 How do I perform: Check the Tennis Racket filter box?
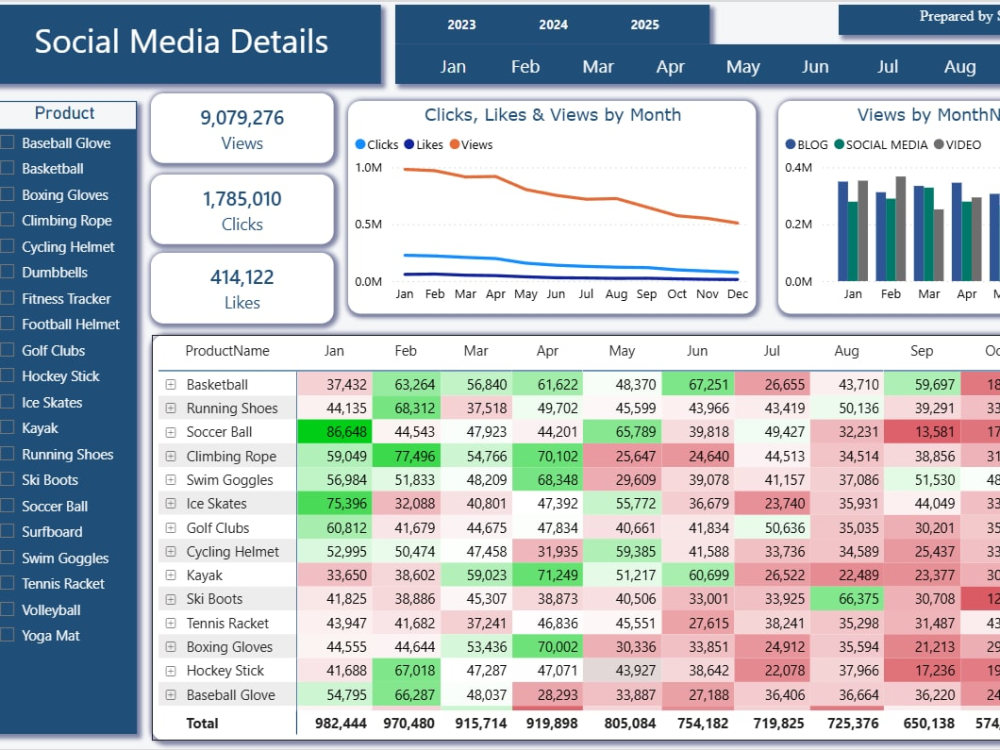tap(7, 583)
